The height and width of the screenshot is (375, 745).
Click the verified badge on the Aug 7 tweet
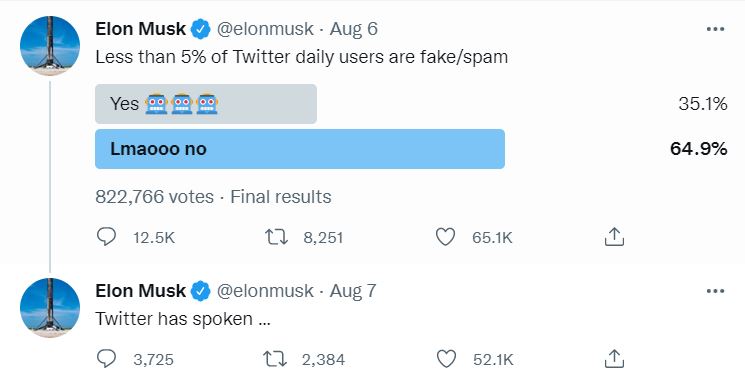coord(201,291)
